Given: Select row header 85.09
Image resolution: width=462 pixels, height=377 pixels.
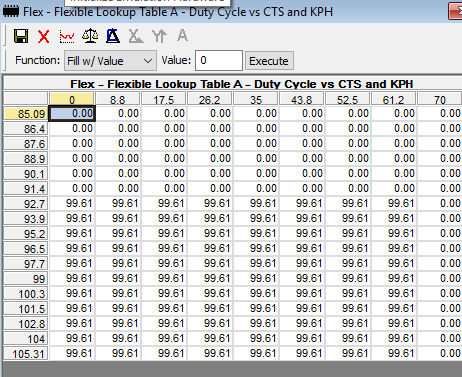Looking at the screenshot, I should [x=26, y=114].
